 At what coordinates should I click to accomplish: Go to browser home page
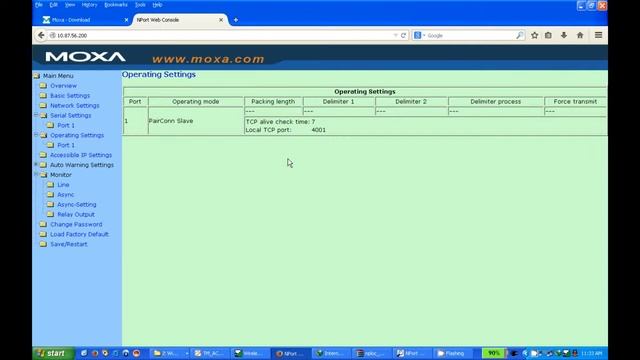point(580,36)
